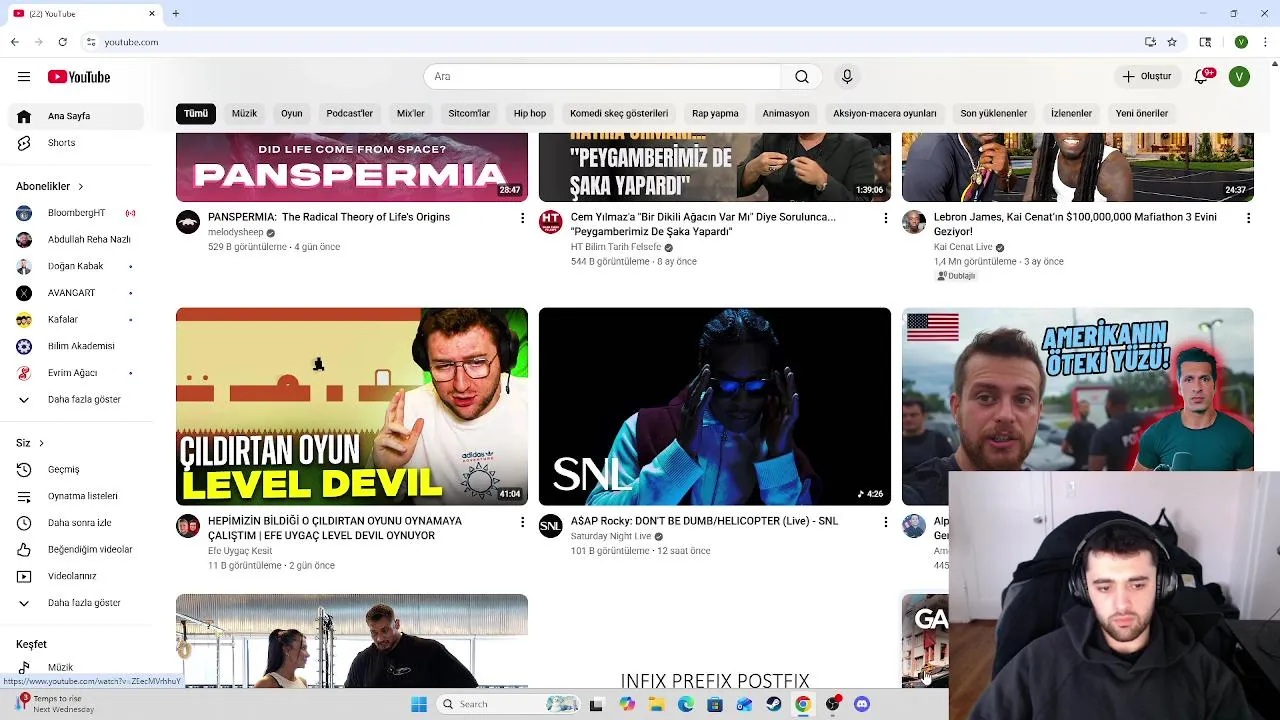The image size is (1280, 720).
Task: Select the Müzik filter chip
Action: click(244, 113)
